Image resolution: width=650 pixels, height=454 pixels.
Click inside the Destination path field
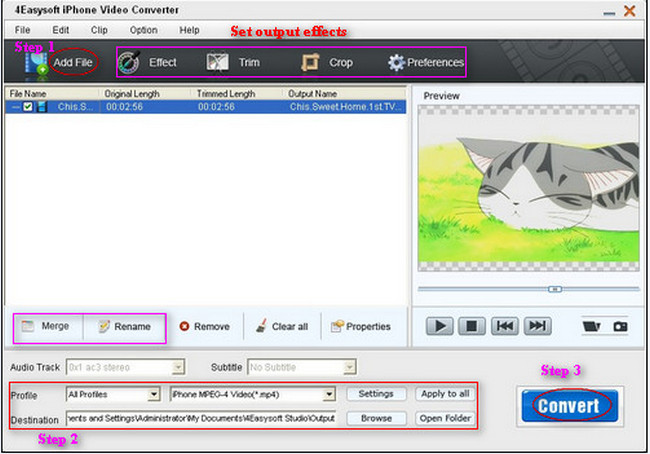pos(201,418)
